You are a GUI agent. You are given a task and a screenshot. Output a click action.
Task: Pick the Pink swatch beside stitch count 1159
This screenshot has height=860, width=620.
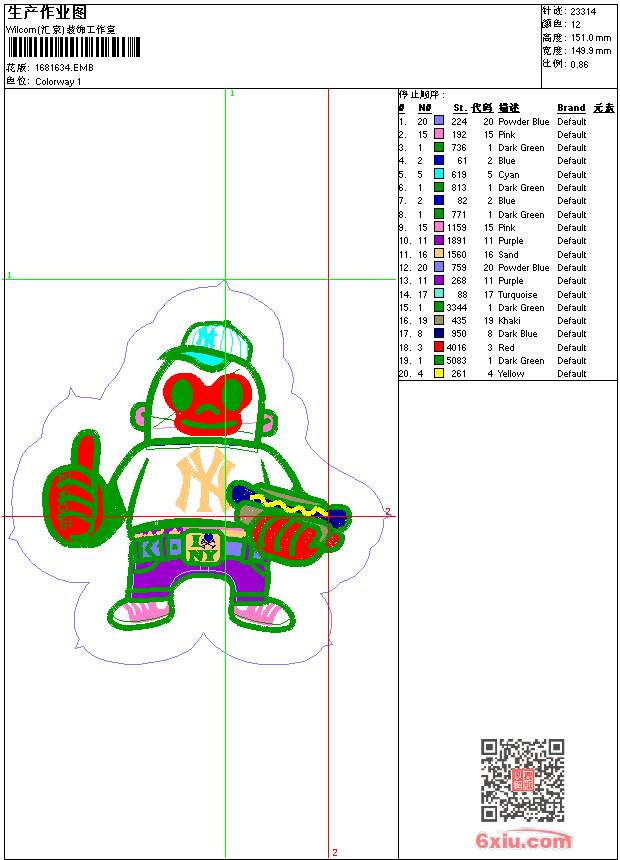point(439,227)
